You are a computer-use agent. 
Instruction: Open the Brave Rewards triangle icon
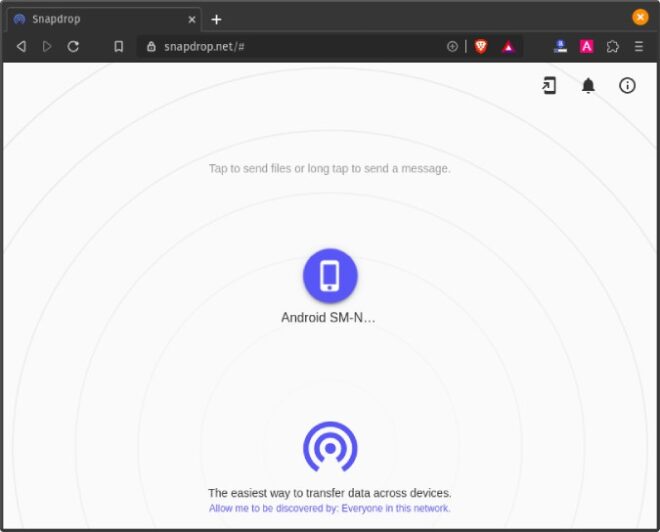tap(508, 47)
